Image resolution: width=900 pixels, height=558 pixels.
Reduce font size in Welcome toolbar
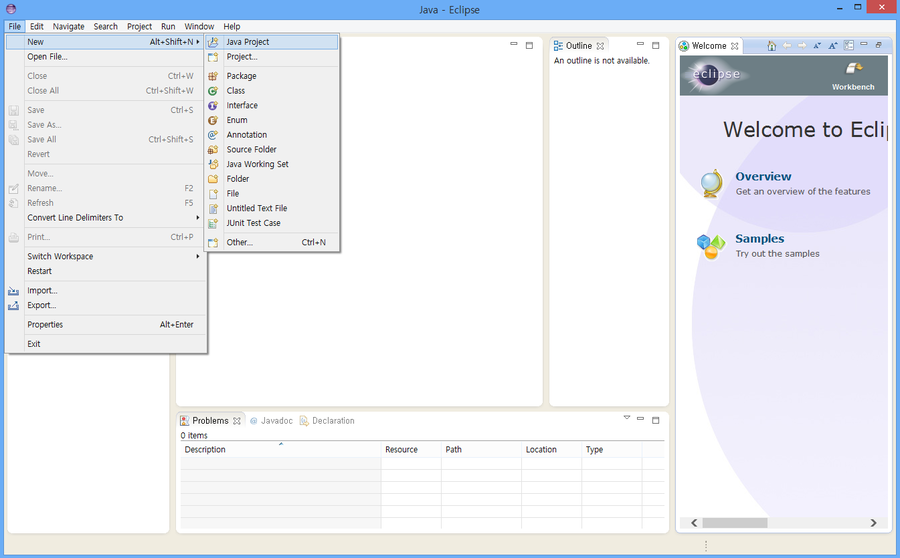817,46
